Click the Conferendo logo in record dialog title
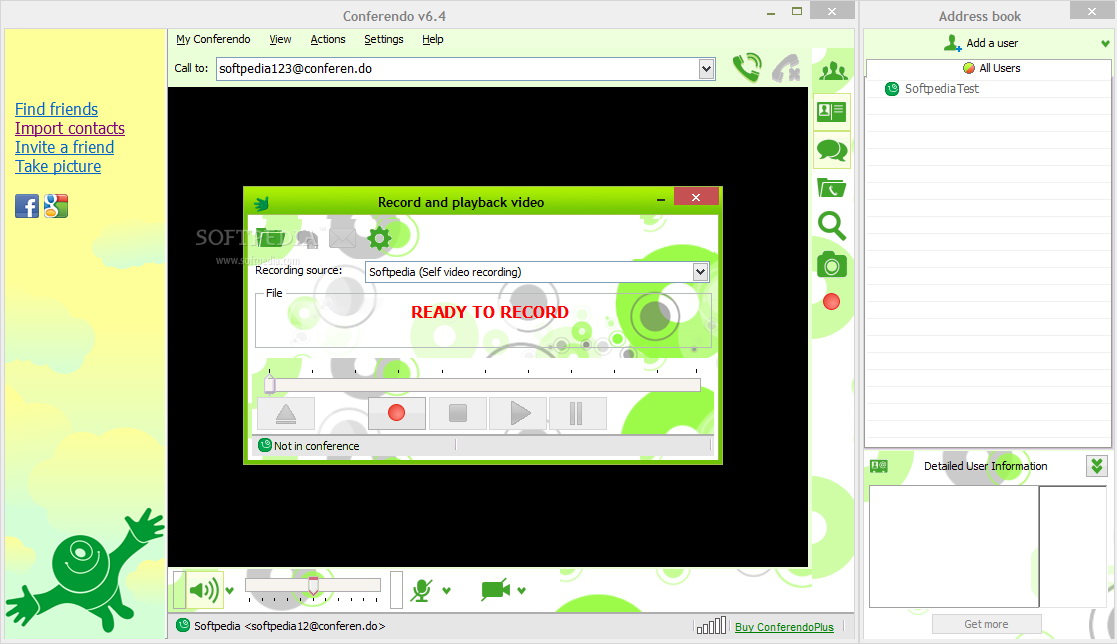Image resolution: width=1117 pixels, height=644 pixels. [261, 204]
